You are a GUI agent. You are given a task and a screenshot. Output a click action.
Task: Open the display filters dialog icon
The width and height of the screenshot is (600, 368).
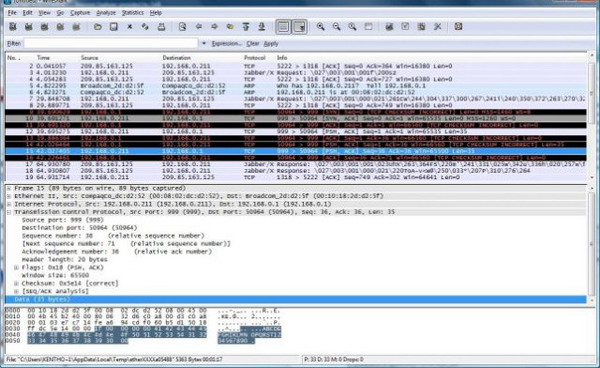pyautogui.click(x=405, y=27)
